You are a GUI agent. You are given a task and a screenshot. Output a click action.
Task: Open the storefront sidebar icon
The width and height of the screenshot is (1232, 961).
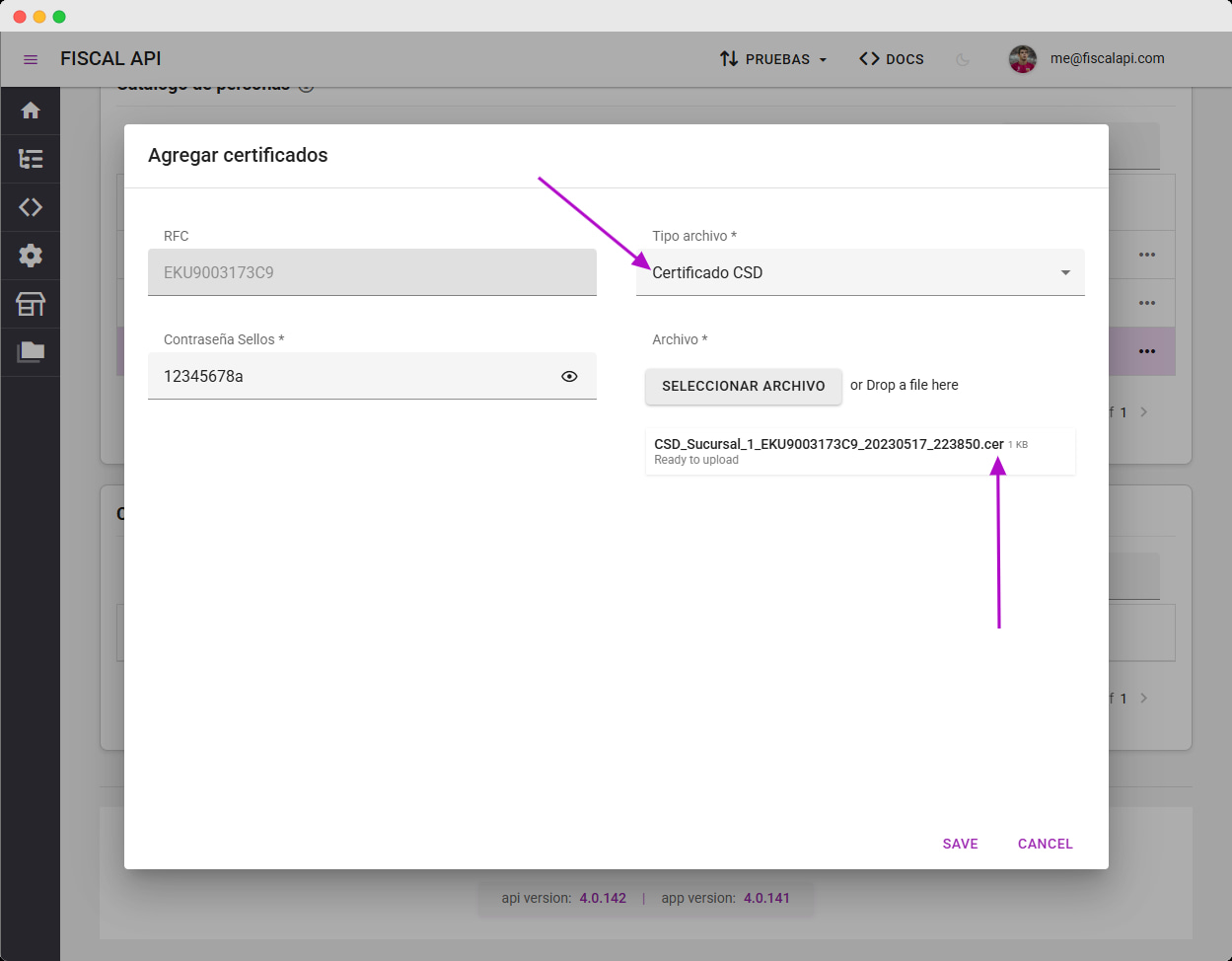31,304
